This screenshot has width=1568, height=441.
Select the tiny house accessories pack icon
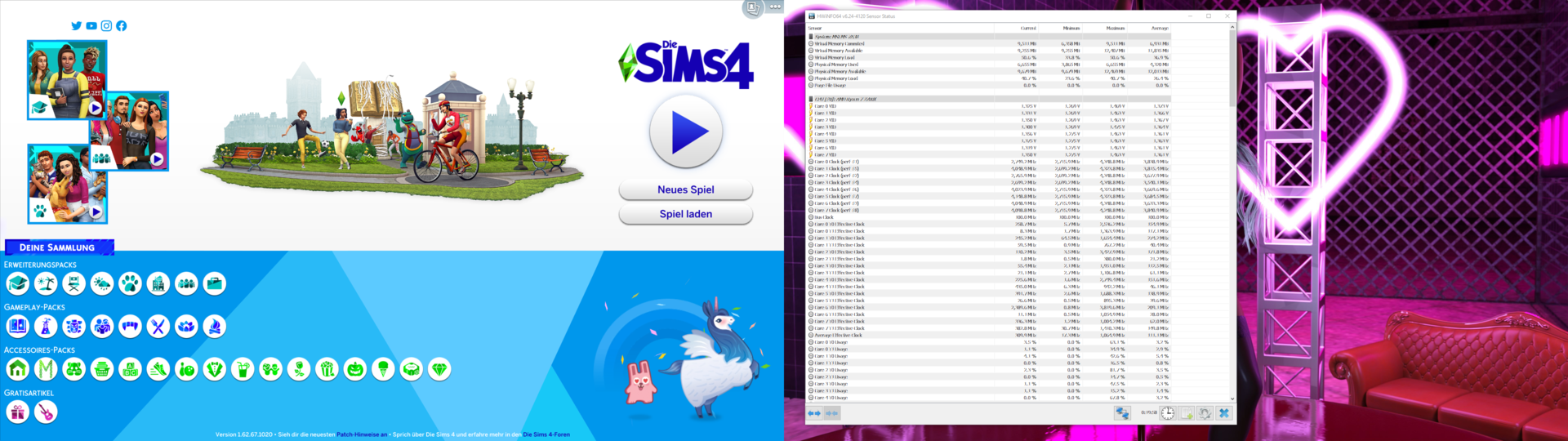pyautogui.click(x=18, y=369)
